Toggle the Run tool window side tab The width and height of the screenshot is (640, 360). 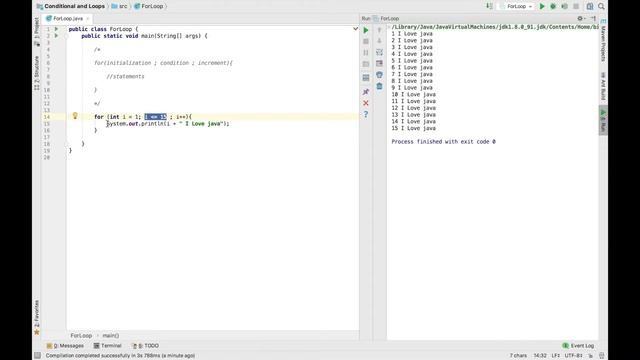pyautogui.click(x=603, y=120)
